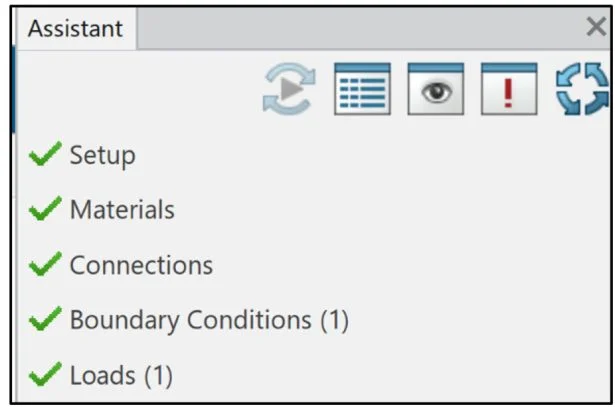Click the blue circular refresh arrows icon
615x407 pixels.
581,89
